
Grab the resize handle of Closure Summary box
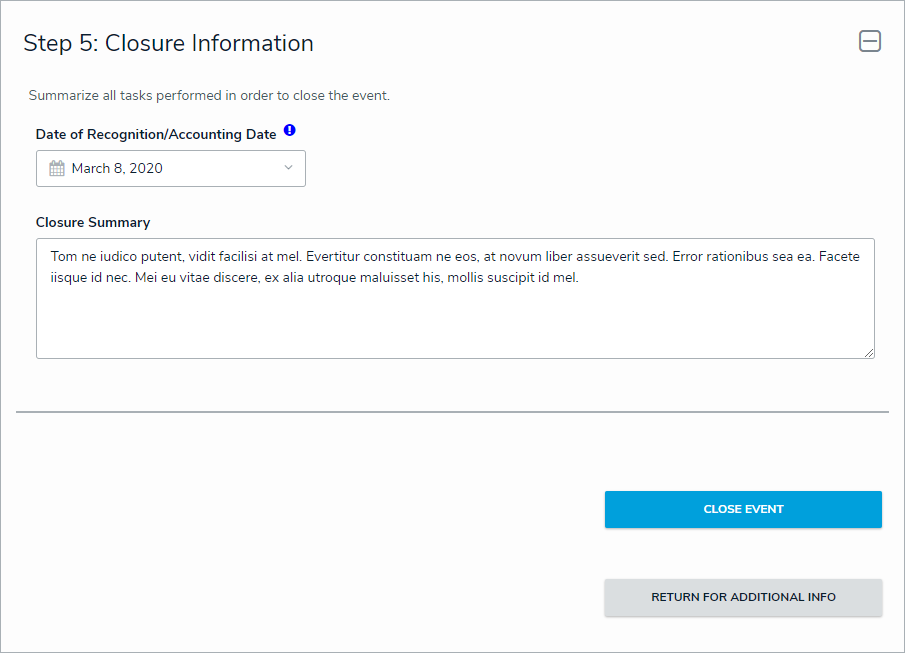click(869, 352)
